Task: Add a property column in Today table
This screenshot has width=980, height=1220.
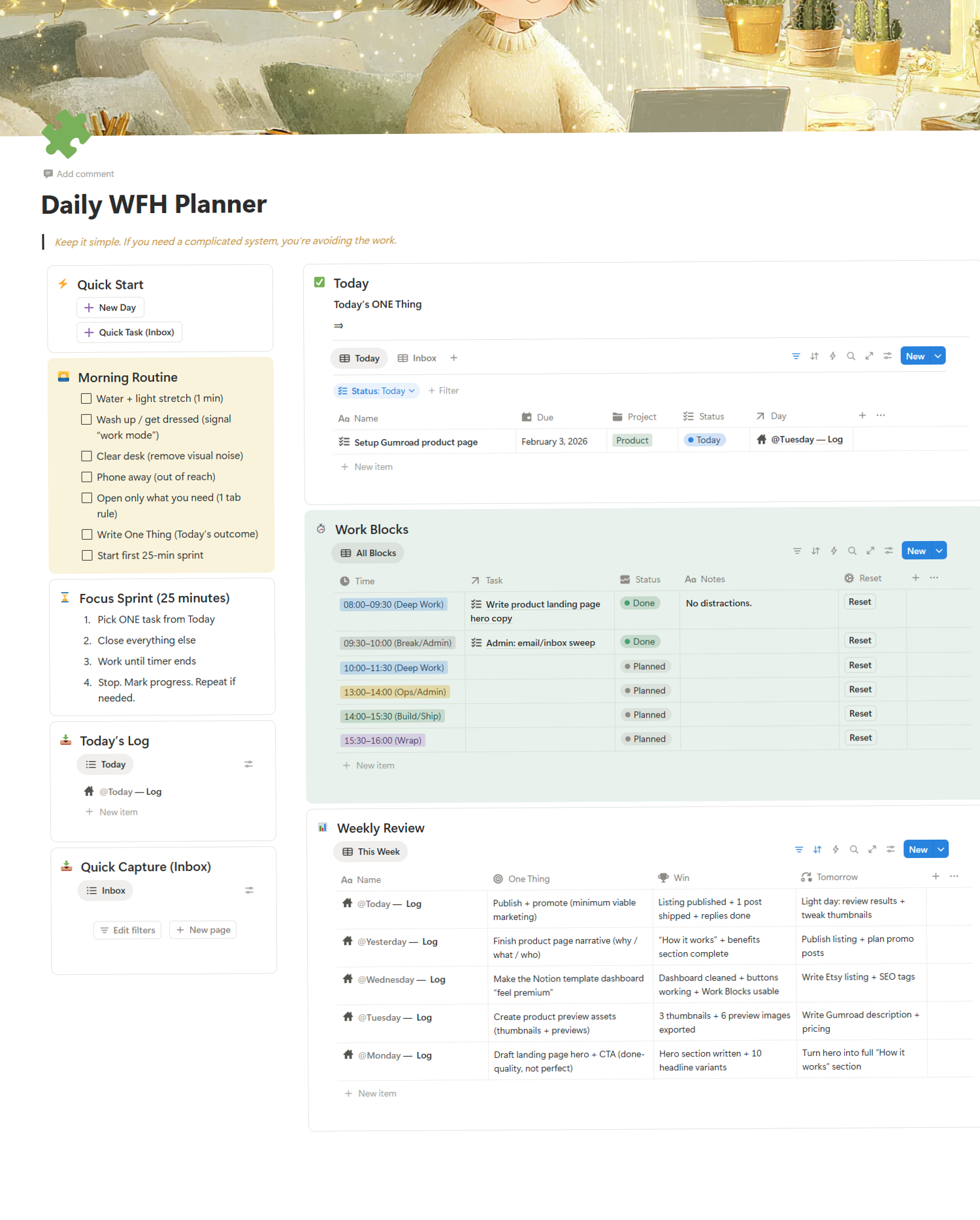Action: (x=862, y=416)
